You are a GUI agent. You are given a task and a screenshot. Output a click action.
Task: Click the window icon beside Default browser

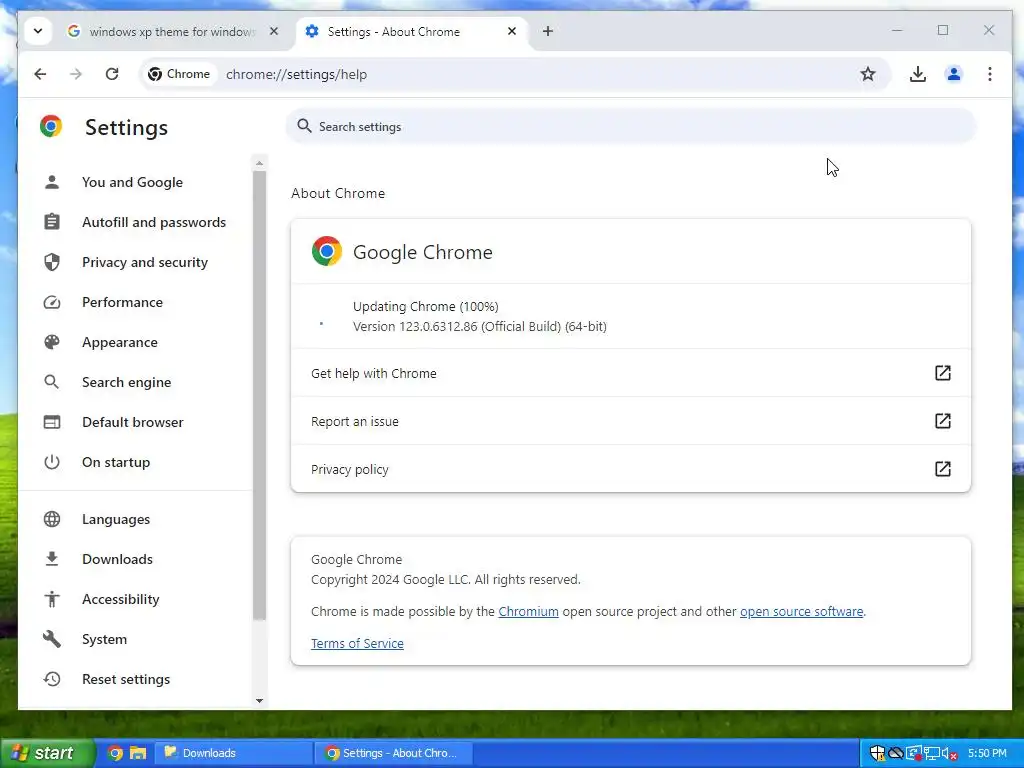pos(52,422)
